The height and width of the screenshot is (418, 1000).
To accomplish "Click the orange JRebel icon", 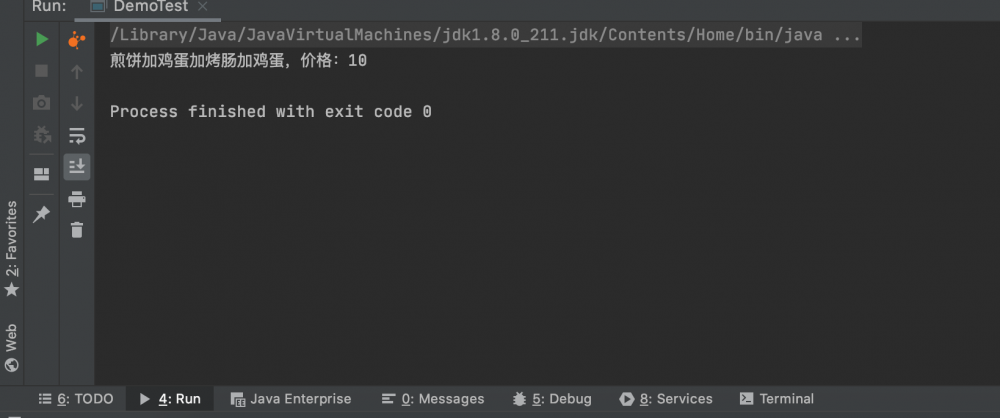I will pos(77,40).
